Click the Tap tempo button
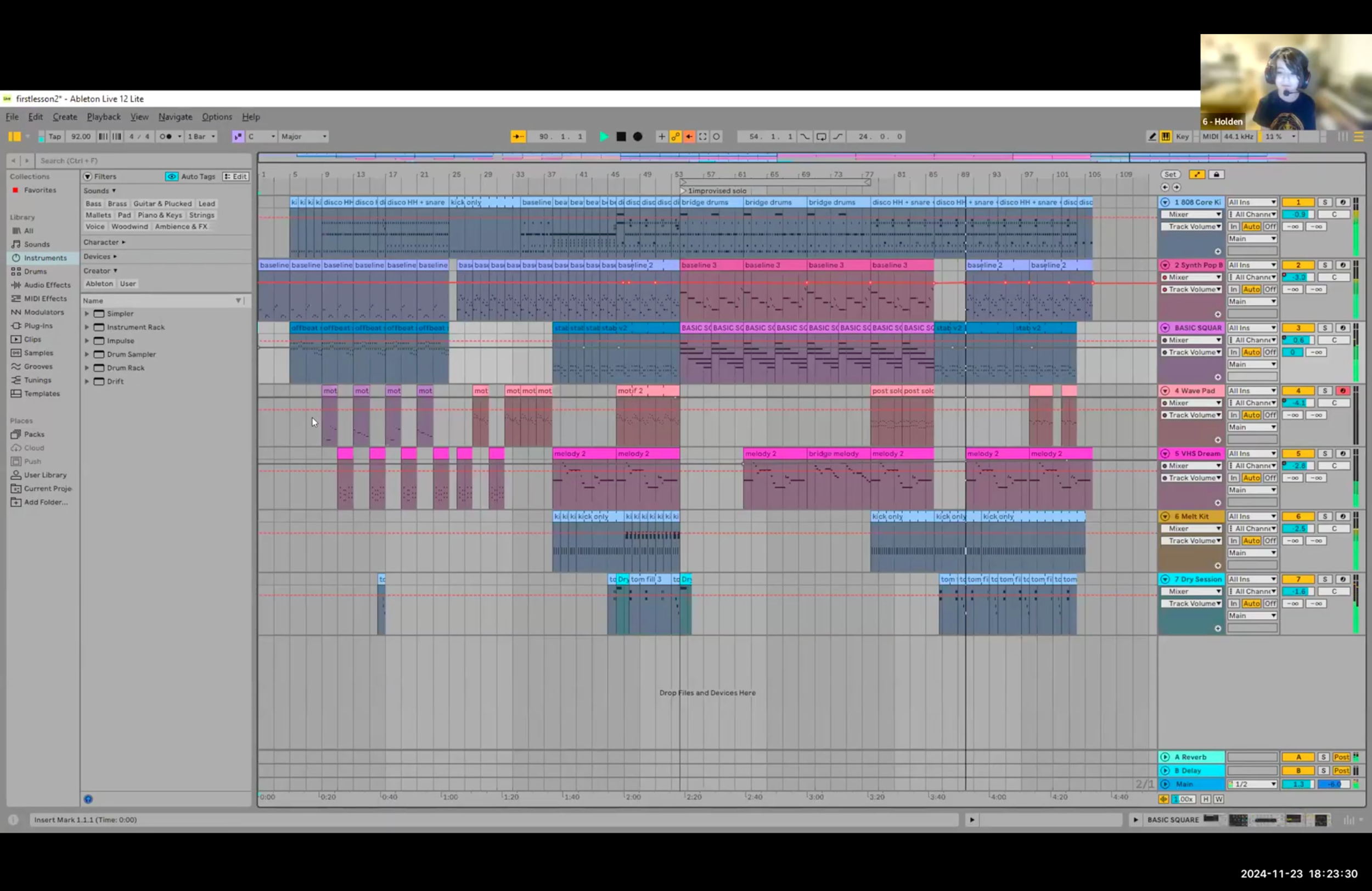Image resolution: width=1372 pixels, height=891 pixels. [x=55, y=137]
